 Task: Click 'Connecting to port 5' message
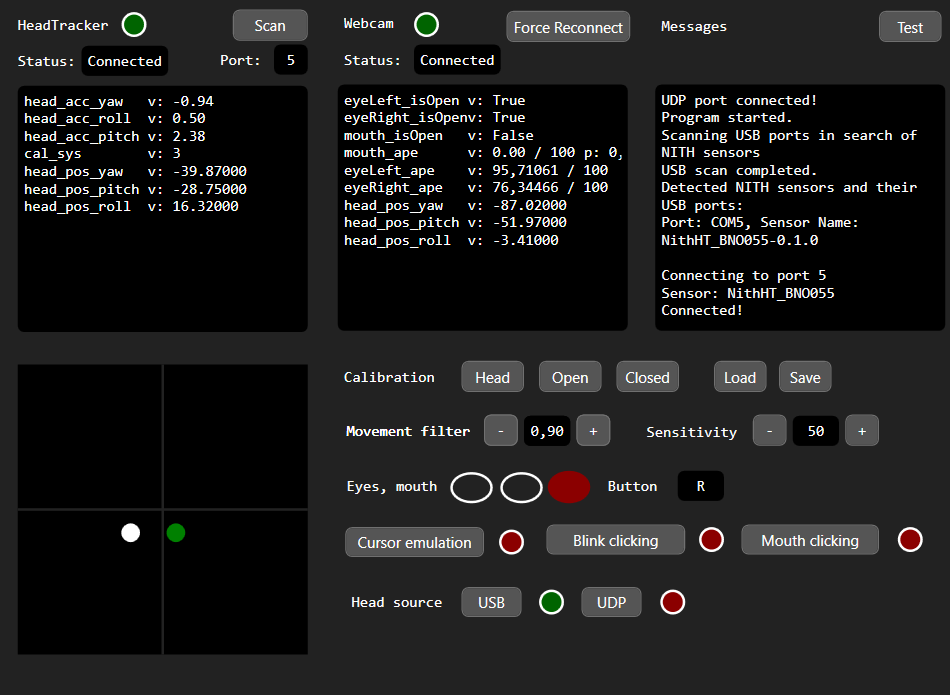[744, 275]
